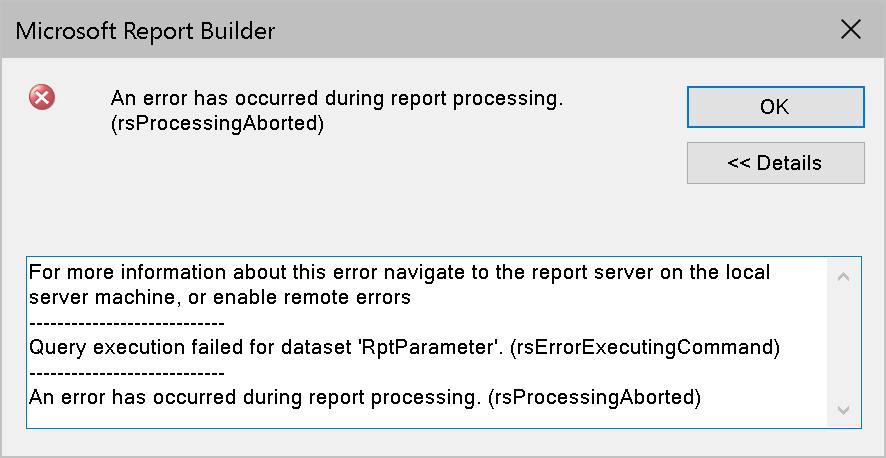
Task: Click the first dashed separator line
Action: coord(127,323)
